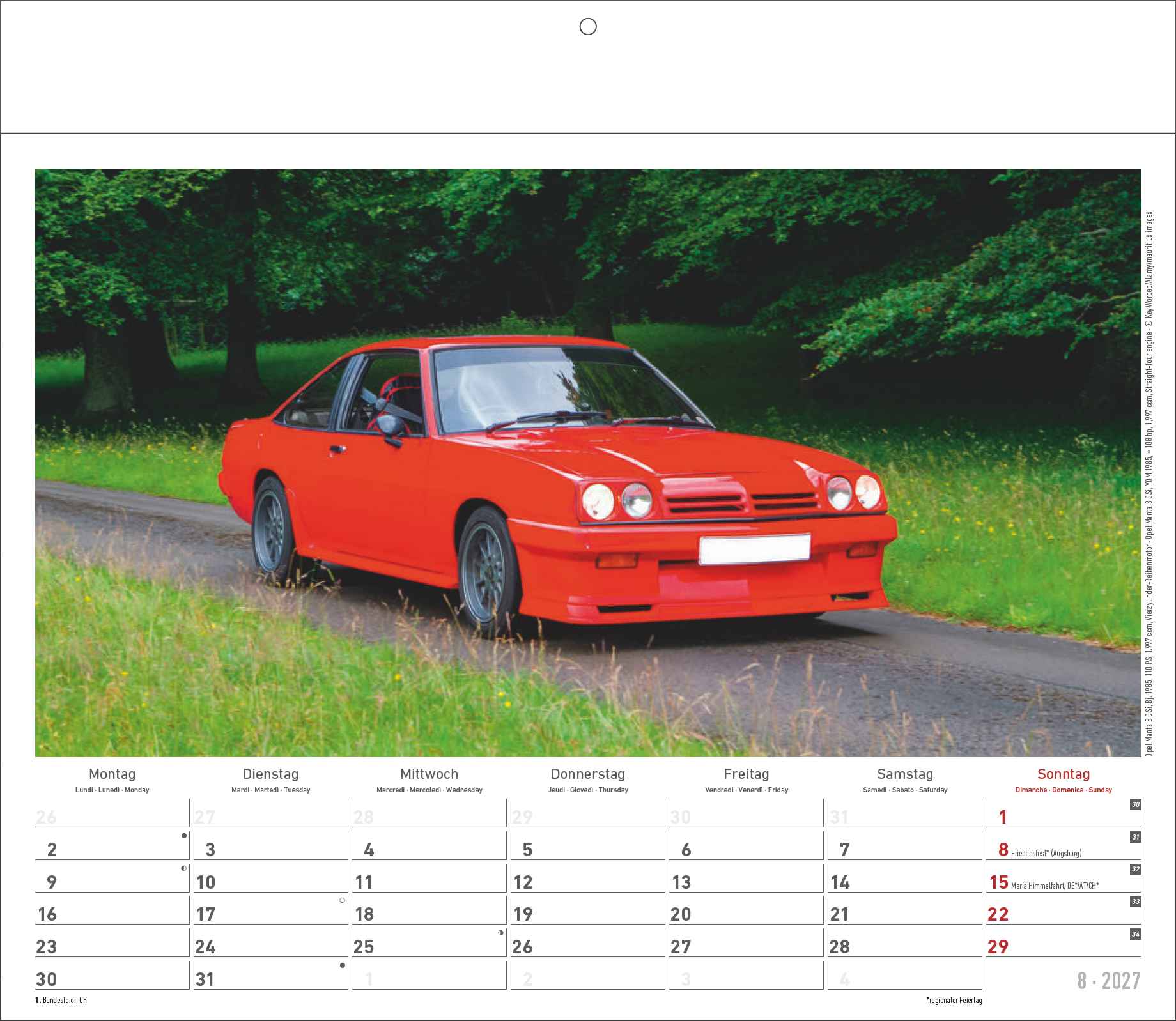Click greyed-out Saturday 4 in last row
The height and width of the screenshot is (1021, 1176).
click(x=845, y=979)
